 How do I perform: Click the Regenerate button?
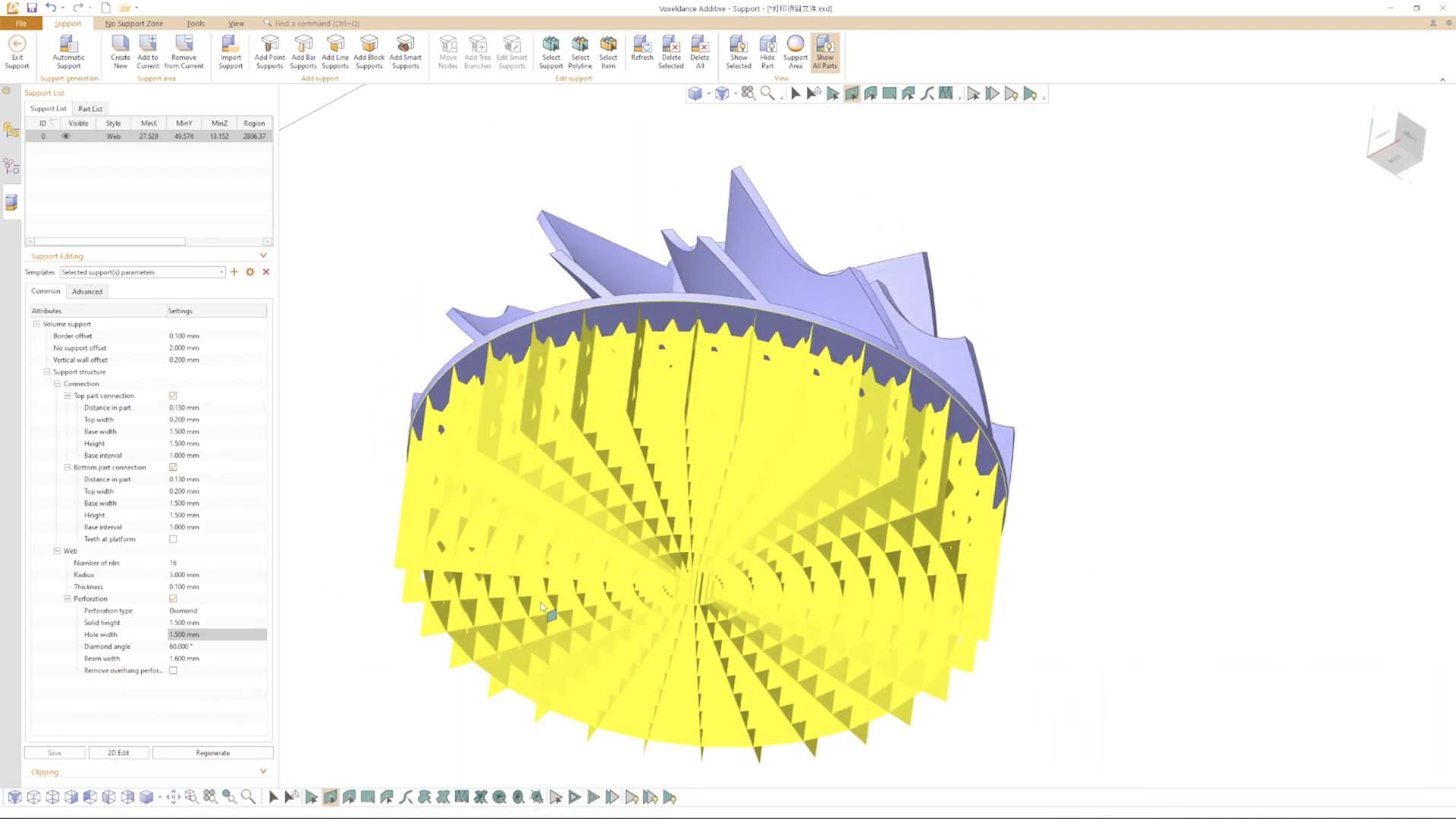pyautogui.click(x=212, y=752)
